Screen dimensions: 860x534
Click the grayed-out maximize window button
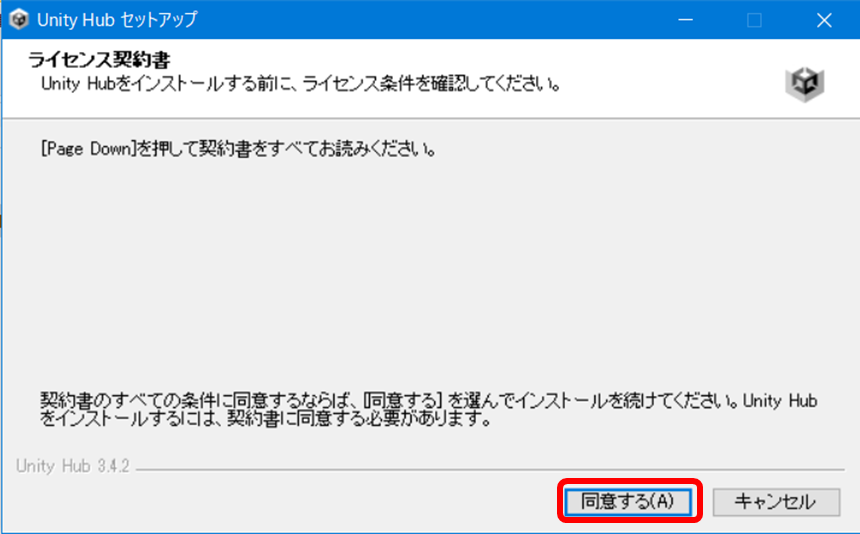pyautogui.click(x=754, y=20)
